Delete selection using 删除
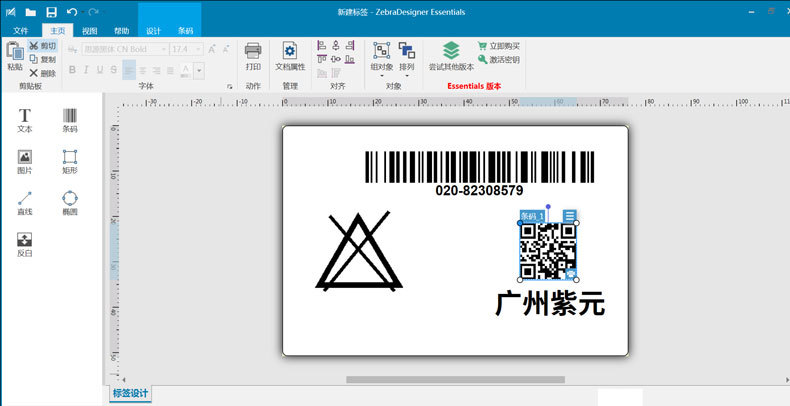 42,73
